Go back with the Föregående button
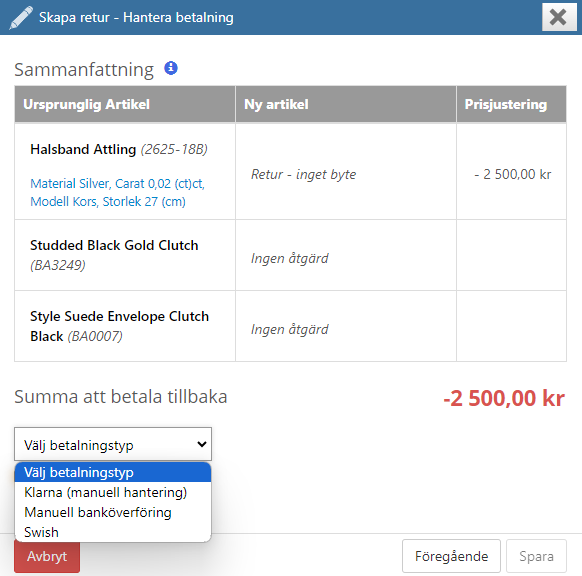The image size is (582, 576). (451, 556)
